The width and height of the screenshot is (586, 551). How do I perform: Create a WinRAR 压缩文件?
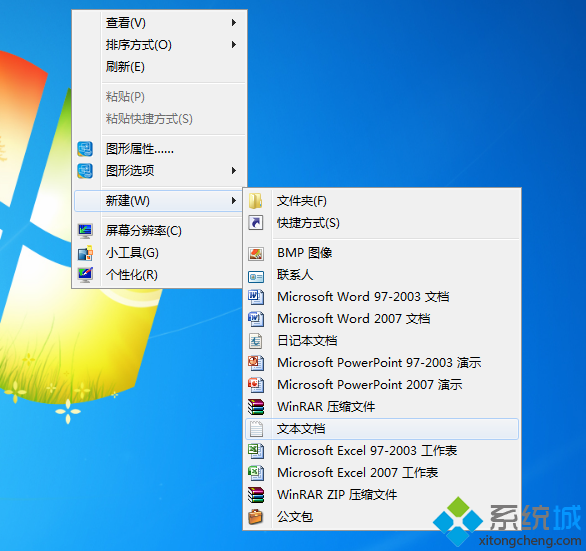point(382,407)
